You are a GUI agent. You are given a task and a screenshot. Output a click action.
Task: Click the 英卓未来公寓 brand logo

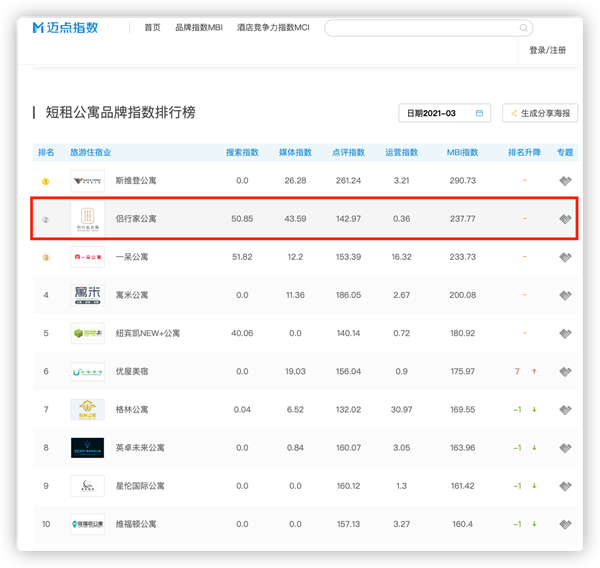click(87, 447)
